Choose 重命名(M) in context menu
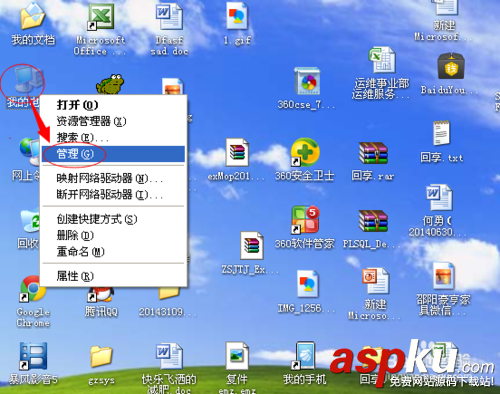This screenshot has width=500, height=394. click(113, 252)
